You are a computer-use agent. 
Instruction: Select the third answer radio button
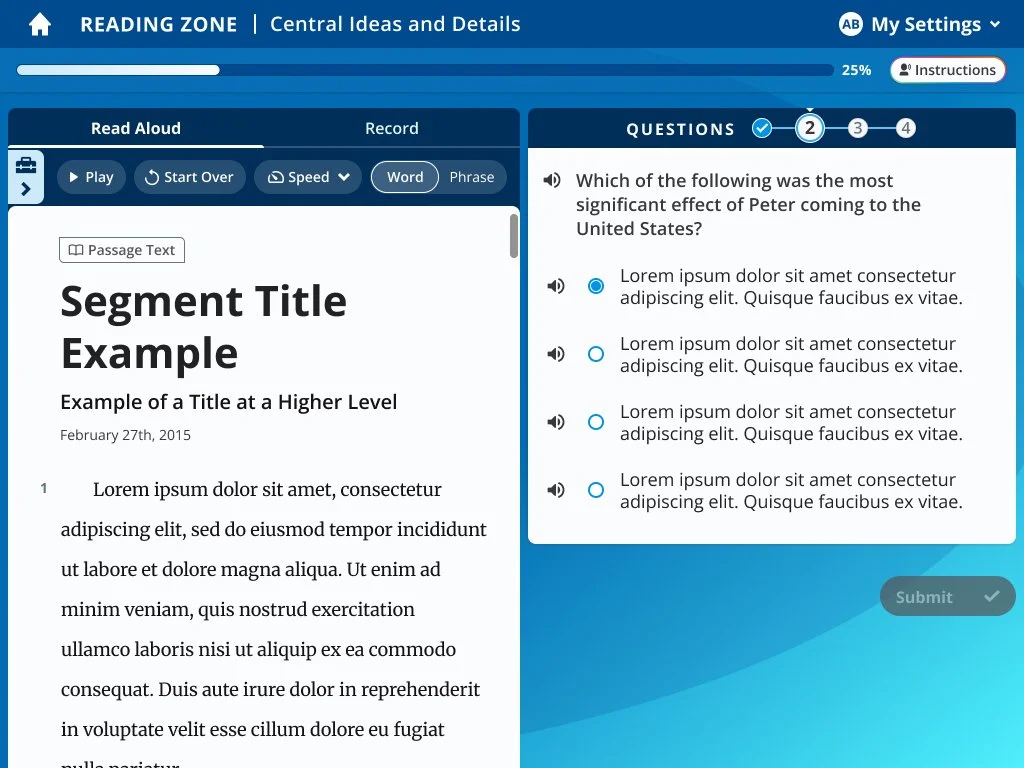point(596,422)
